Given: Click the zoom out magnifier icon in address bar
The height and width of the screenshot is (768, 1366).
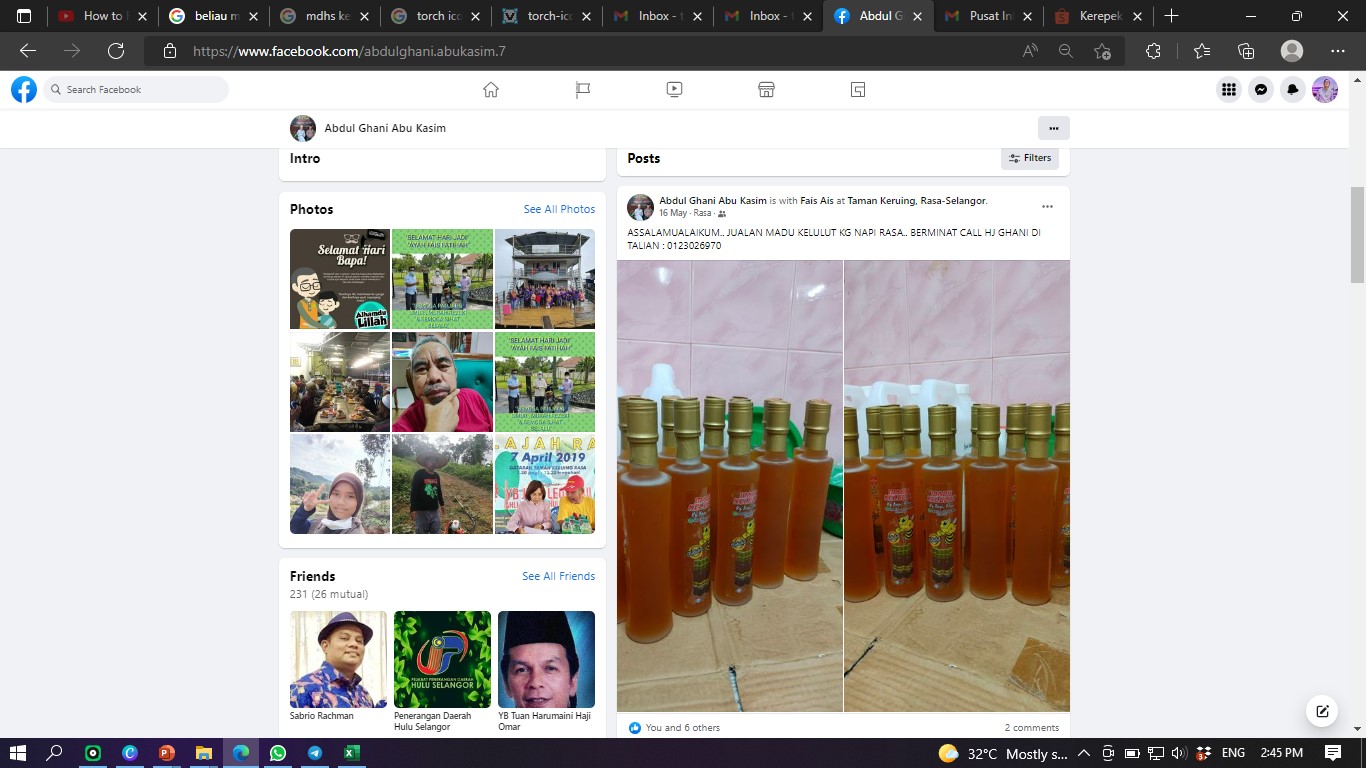Looking at the screenshot, I should pos(1066,51).
